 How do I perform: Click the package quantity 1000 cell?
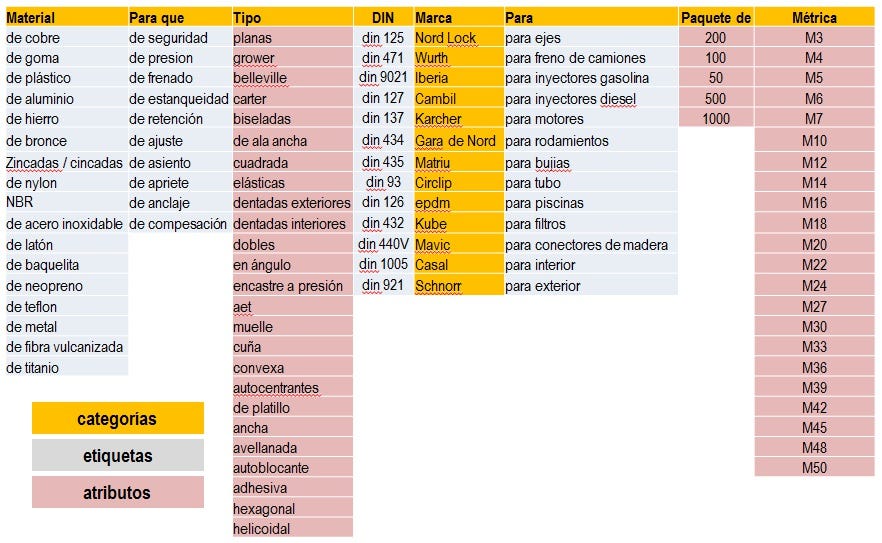click(x=716, y=119)
